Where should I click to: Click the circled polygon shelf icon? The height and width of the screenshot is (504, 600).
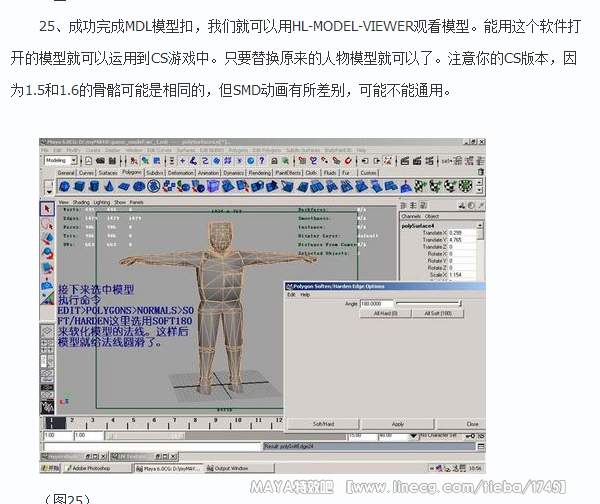[x=154, y=186]
